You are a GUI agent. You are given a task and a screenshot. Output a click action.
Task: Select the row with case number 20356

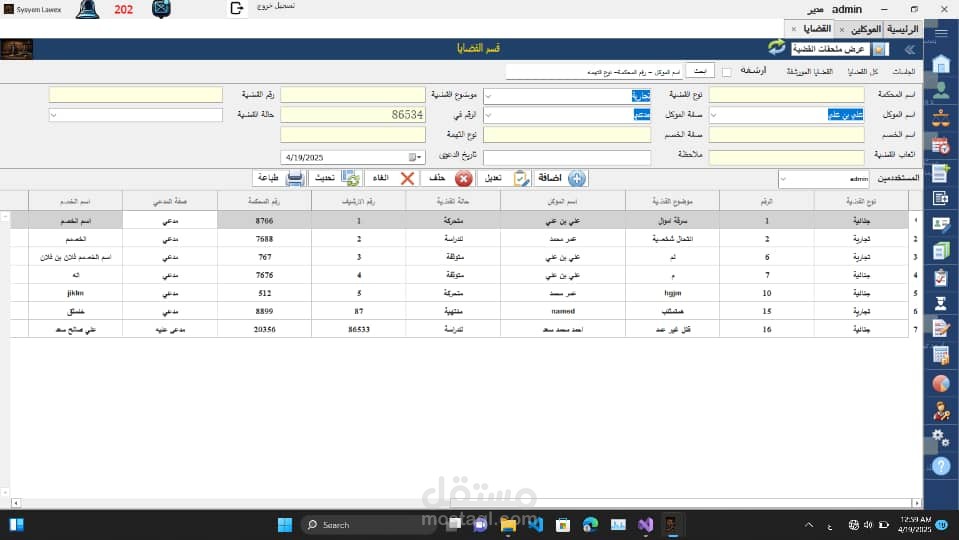(459, 329)
